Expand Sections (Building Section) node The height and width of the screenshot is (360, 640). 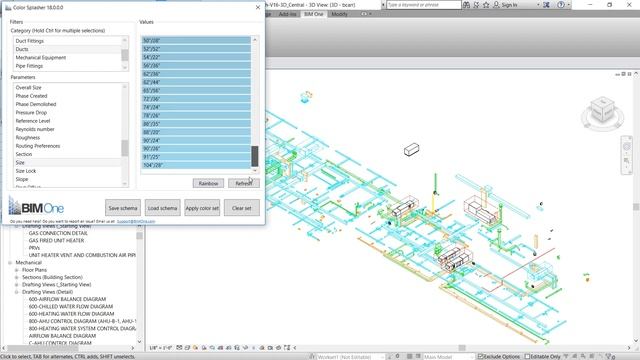[17, 277]
